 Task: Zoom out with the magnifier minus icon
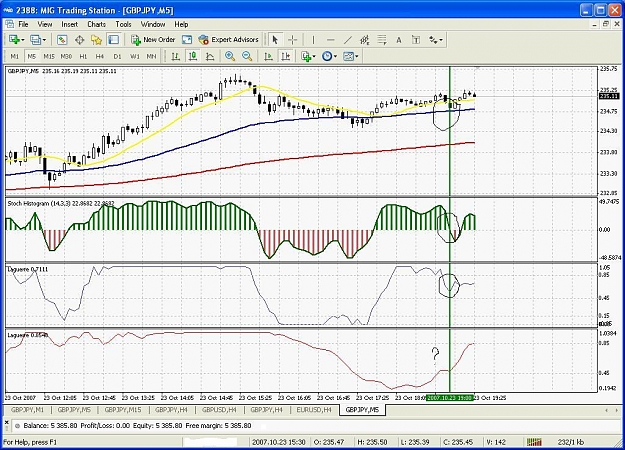(247, 56)
